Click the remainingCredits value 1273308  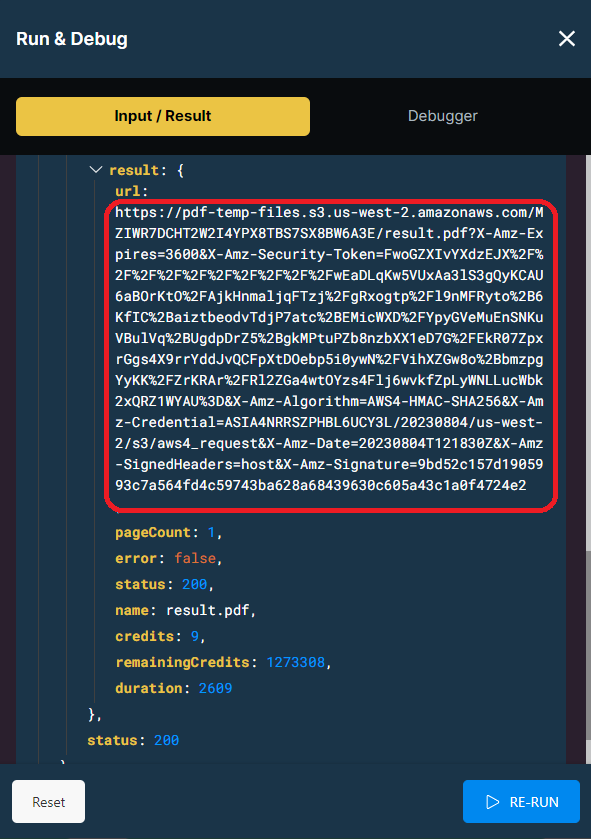point(295,662)
